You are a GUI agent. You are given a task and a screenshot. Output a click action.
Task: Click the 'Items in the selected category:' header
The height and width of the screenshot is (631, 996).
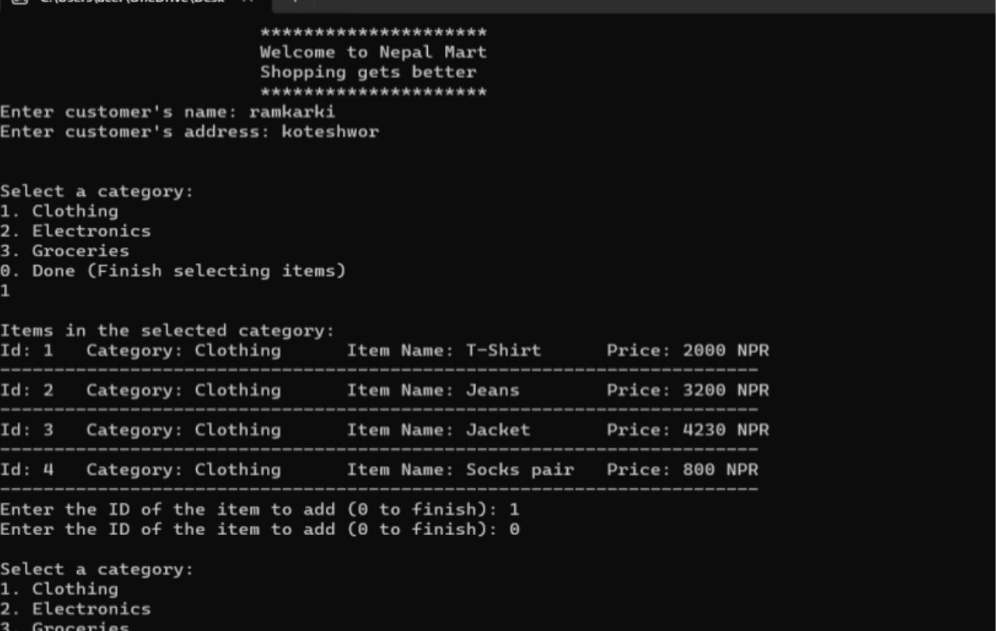[x=167, y=331]
